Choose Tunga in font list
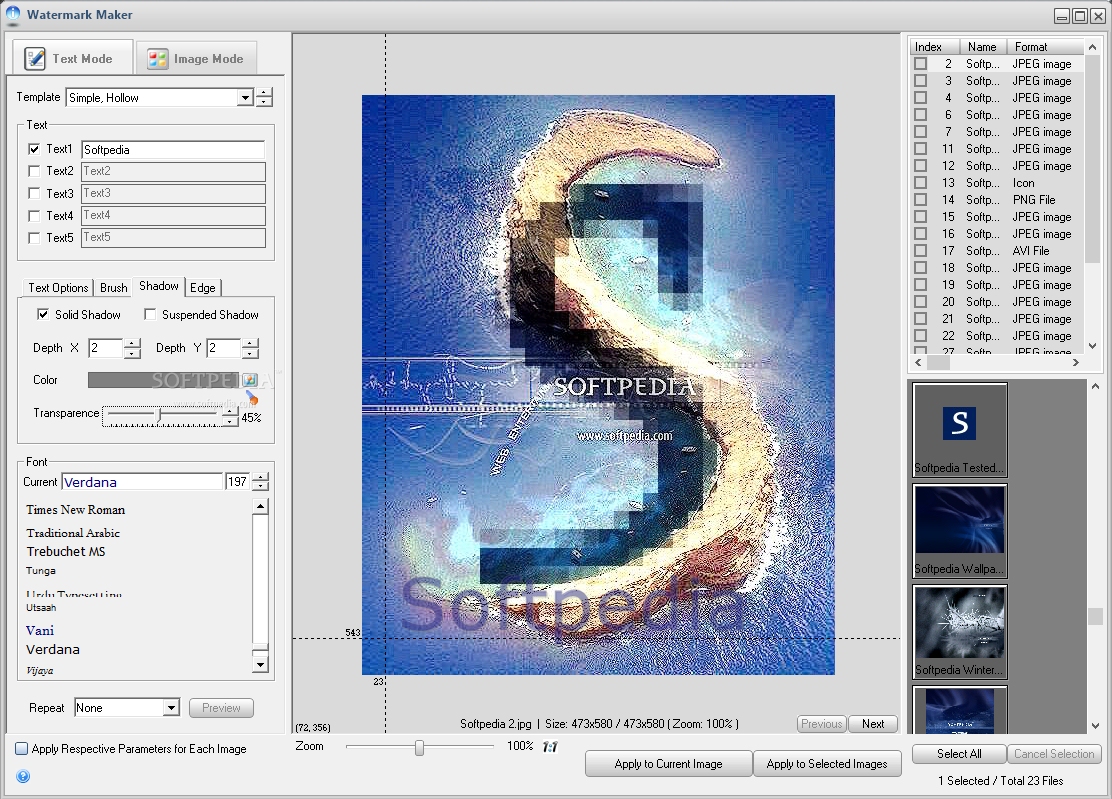The height and width of the screenshot is (799, 1112). pos(41,571)
